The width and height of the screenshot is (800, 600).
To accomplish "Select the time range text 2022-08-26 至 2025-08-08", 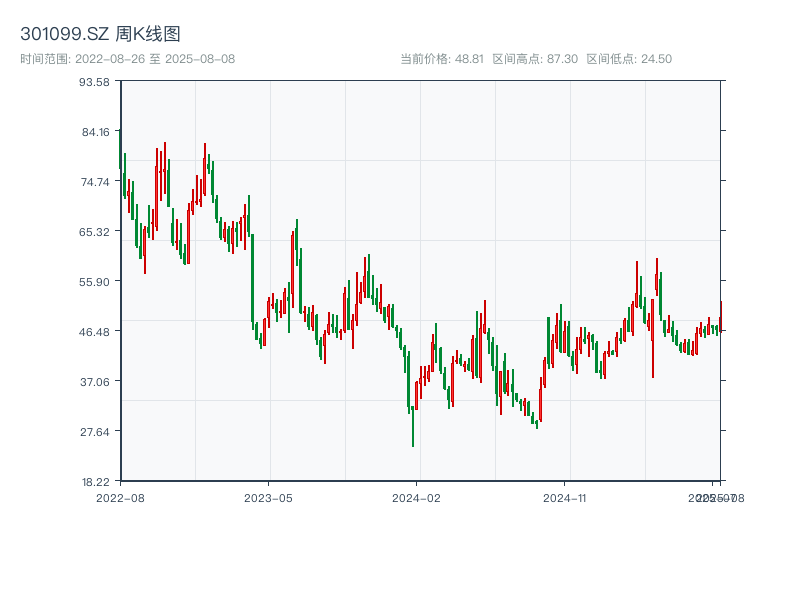I will click(x=155, y=59).
